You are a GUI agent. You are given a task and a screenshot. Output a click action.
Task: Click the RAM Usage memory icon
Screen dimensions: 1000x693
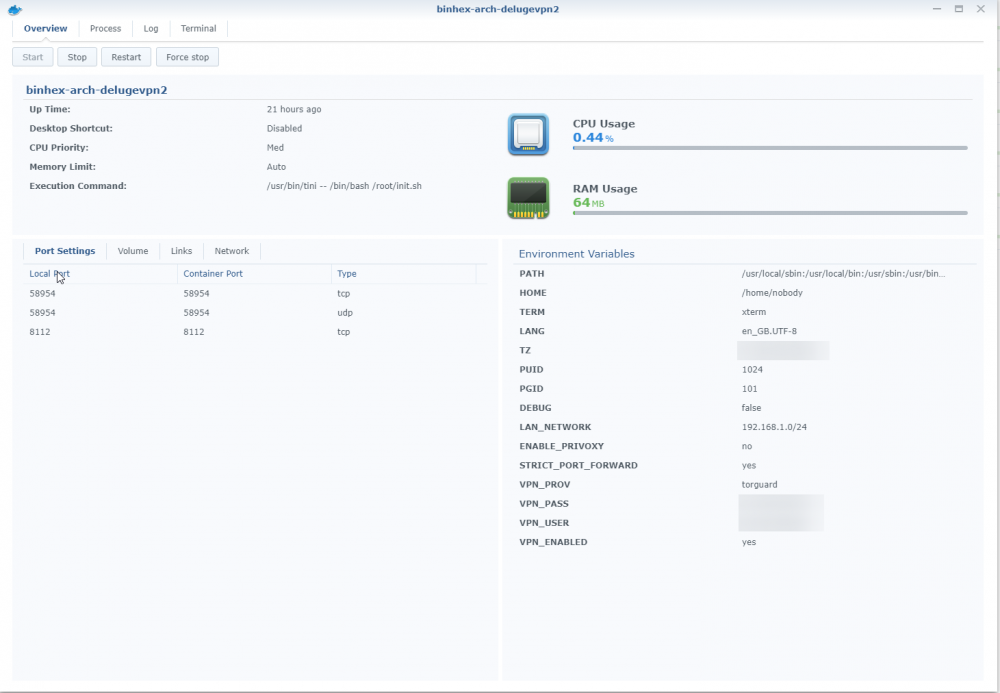[528, 198]
